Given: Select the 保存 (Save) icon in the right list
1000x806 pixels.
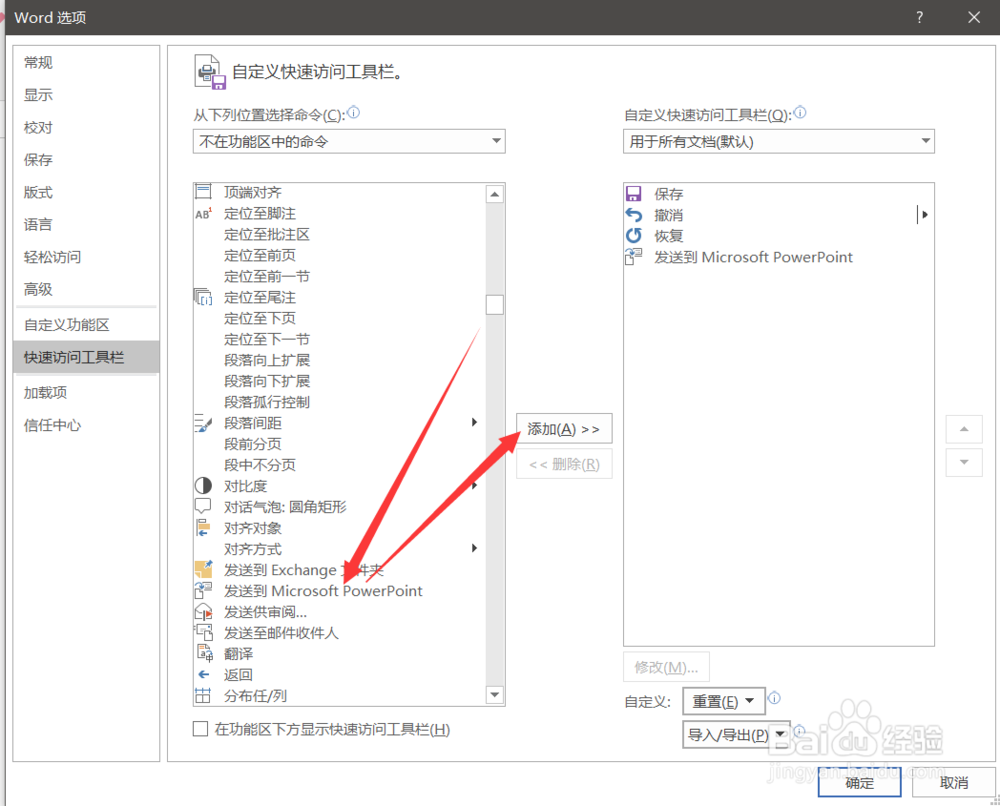Looking at the screenshot, I should (632, 193).
